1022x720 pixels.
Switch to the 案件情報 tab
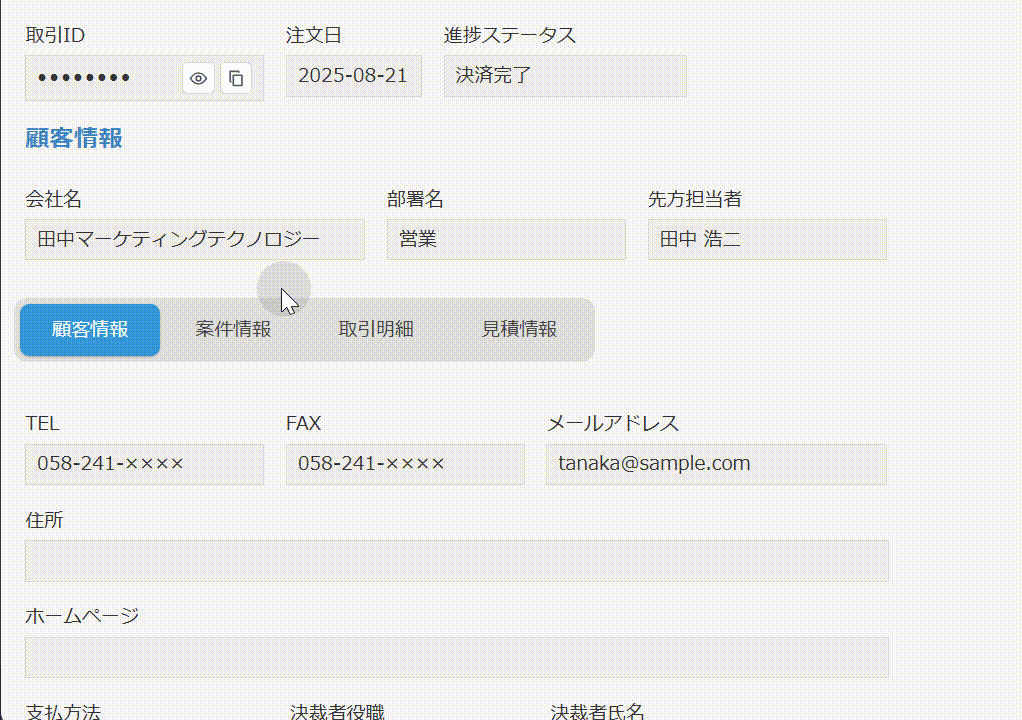(233, 330)
